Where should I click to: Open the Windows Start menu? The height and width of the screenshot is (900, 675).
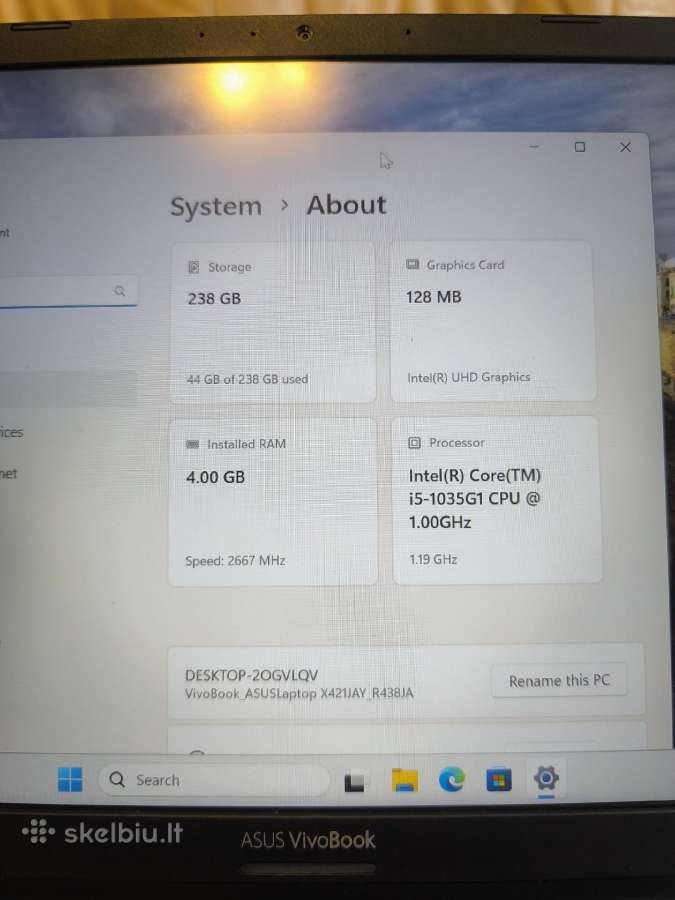click(x=70, y=779)
